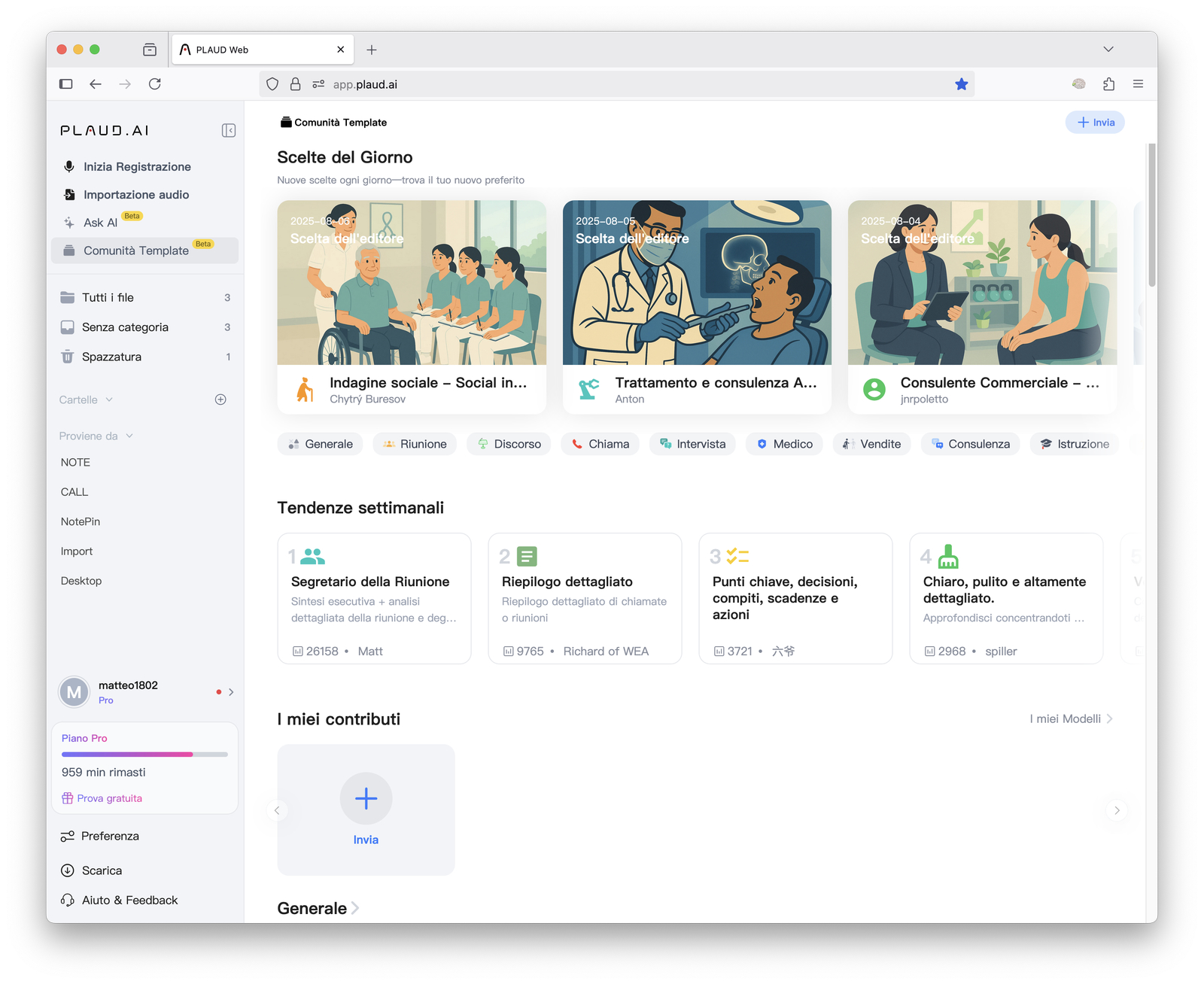Click the gift icon beside Prova gratuita
This screenshot has width=1204, height=984.
point(68,798)
